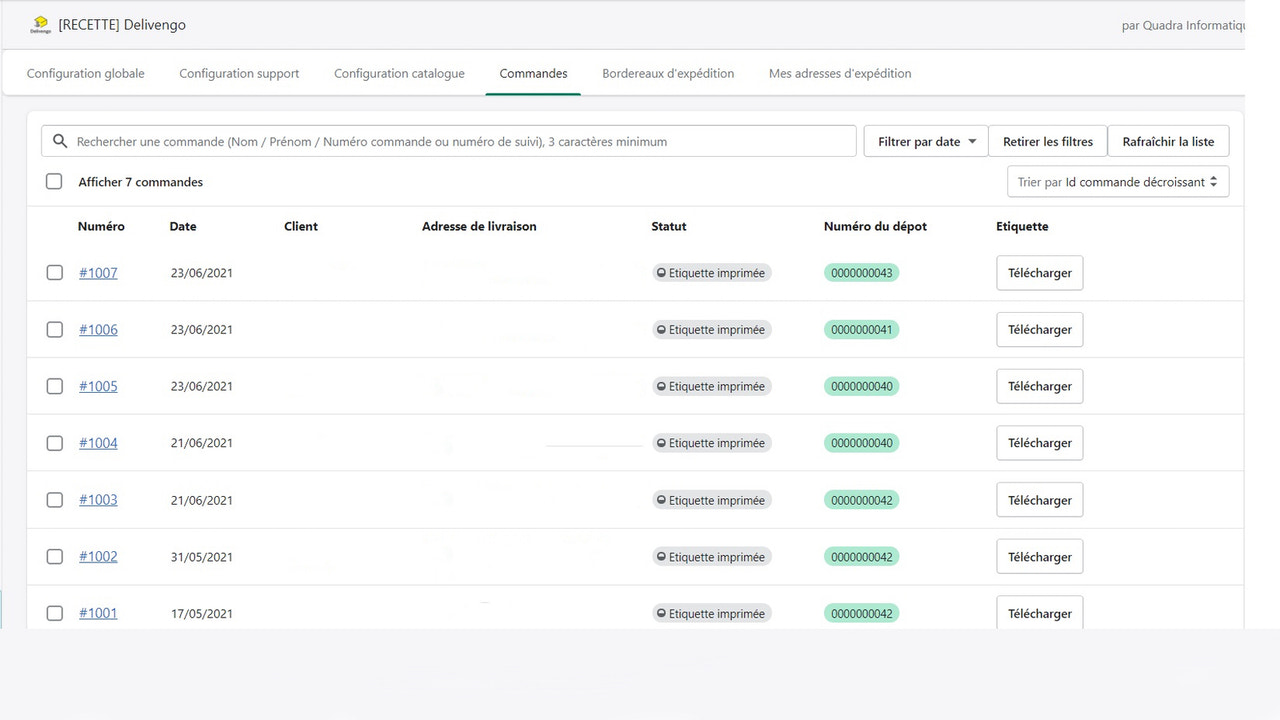The image size is (1280, 720).
Task: Switch to Configuration support tab
Action: click(x=239, y=73)
